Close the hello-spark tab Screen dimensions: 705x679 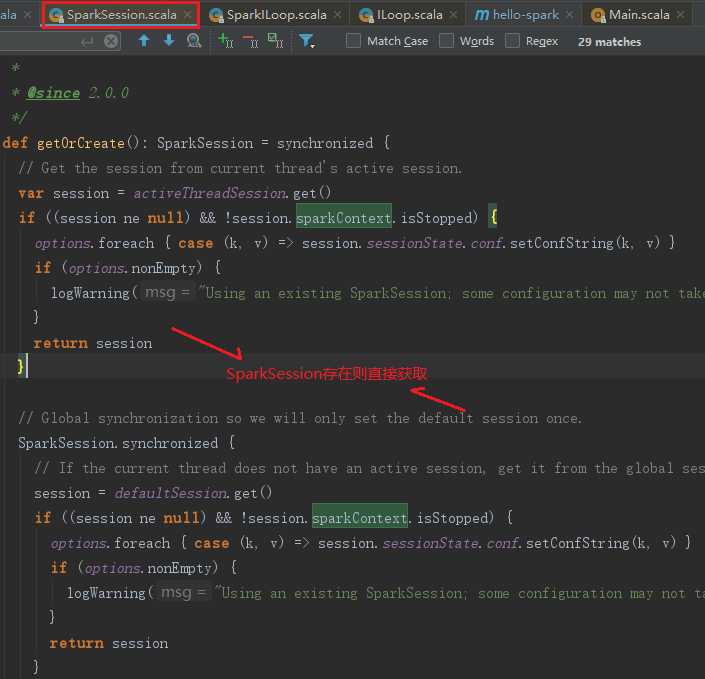click(570, 15)
